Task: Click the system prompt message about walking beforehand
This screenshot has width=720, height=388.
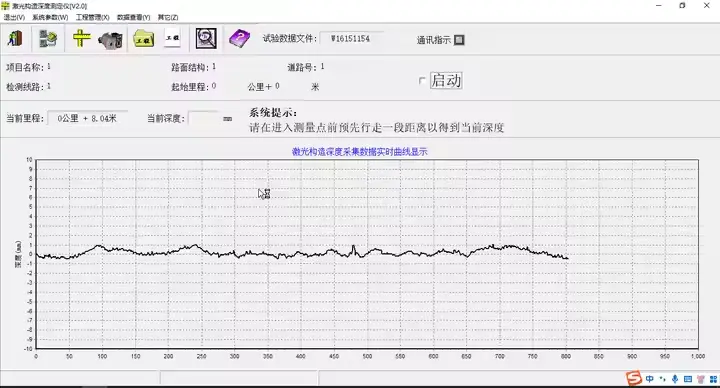Action: pos(377,128)
